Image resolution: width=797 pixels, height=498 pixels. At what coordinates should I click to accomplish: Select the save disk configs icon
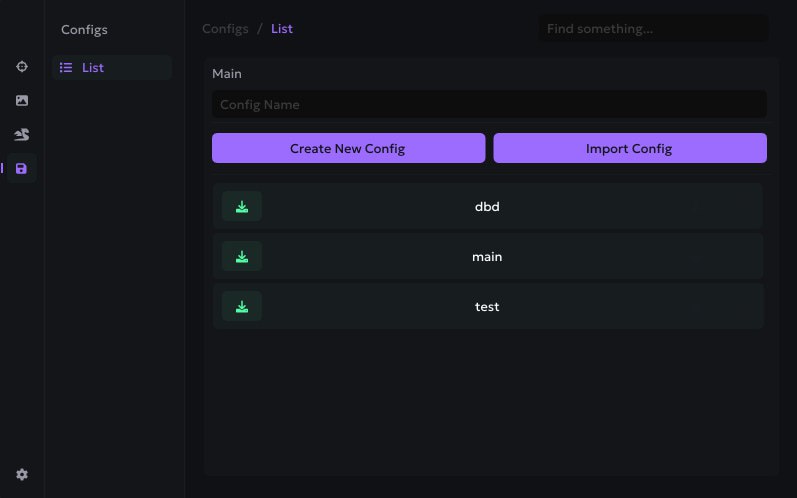(x=22, y=169)
